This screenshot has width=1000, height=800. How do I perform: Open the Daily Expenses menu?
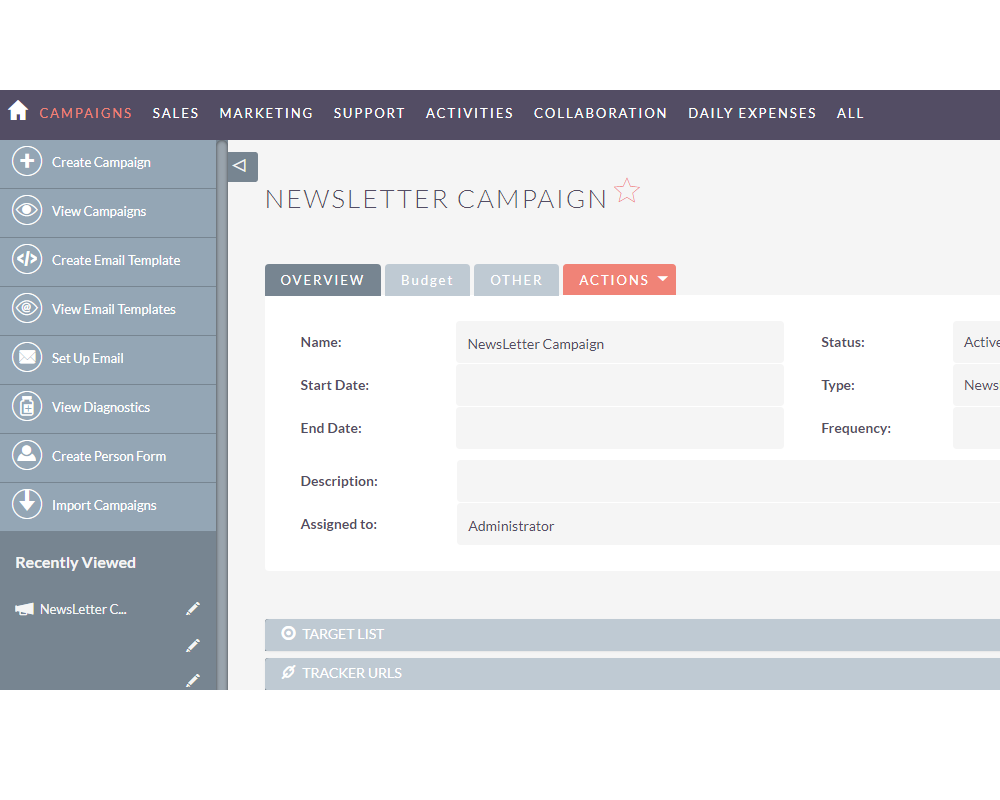coord(752,113)
